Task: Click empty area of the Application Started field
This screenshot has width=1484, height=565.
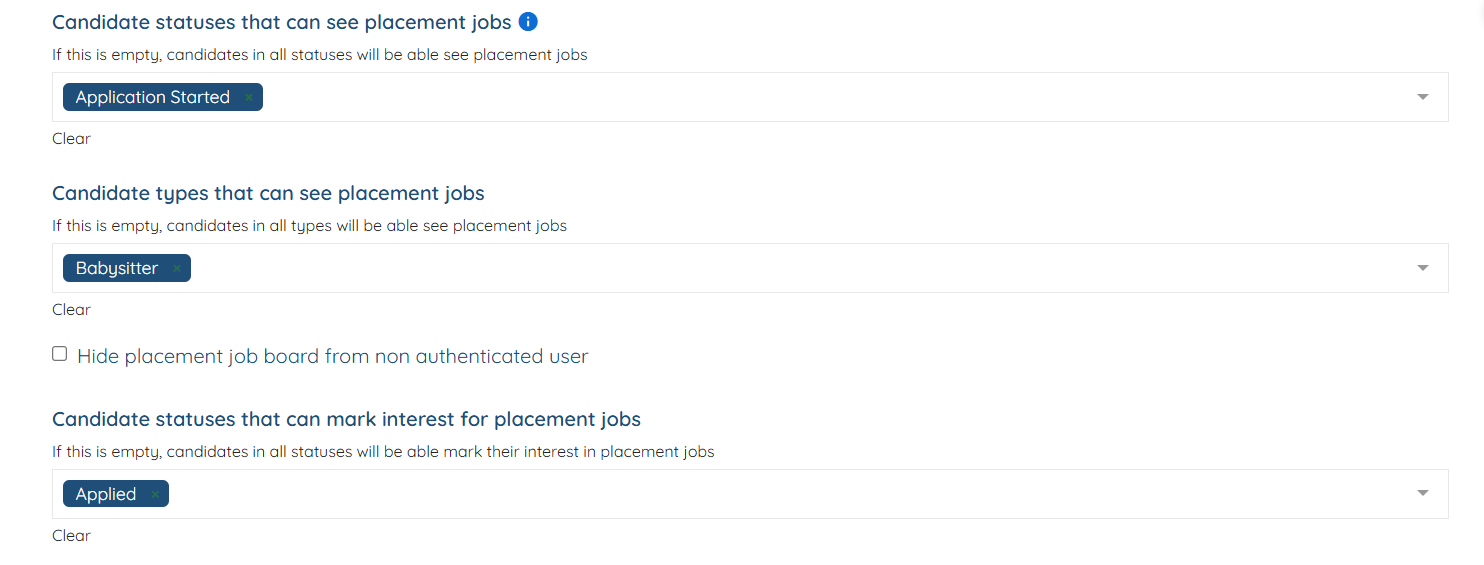Action: point(800,97)
